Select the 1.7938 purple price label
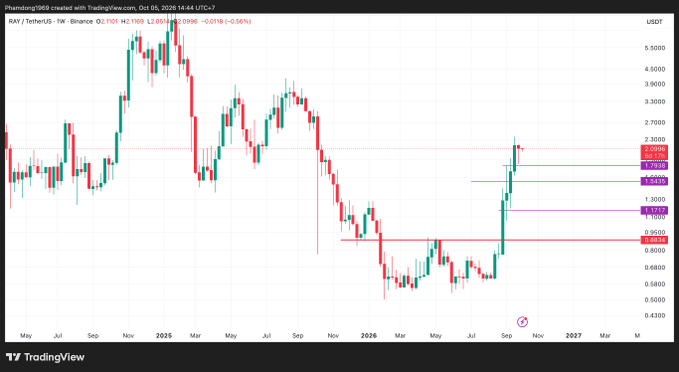 pos(654,165)
